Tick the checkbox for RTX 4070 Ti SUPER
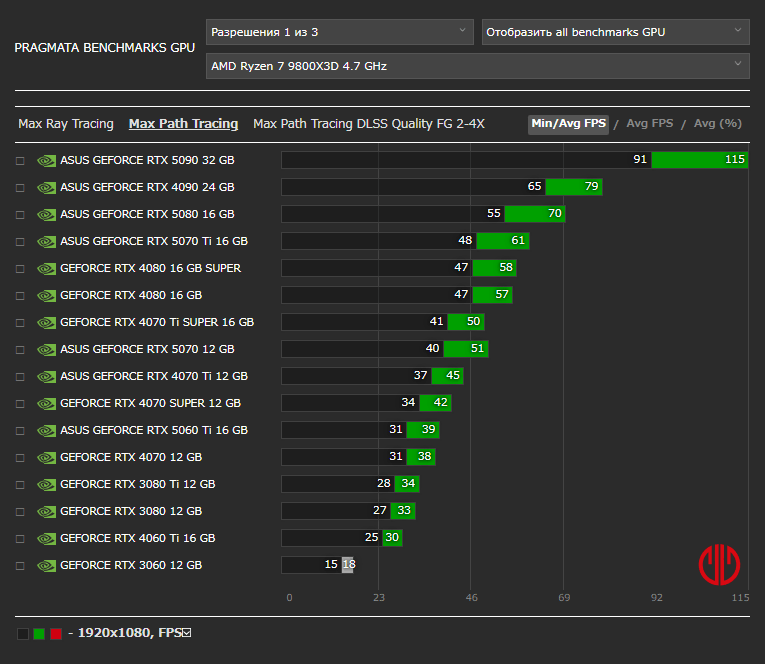765x664 pixels. tap(20, 322)
